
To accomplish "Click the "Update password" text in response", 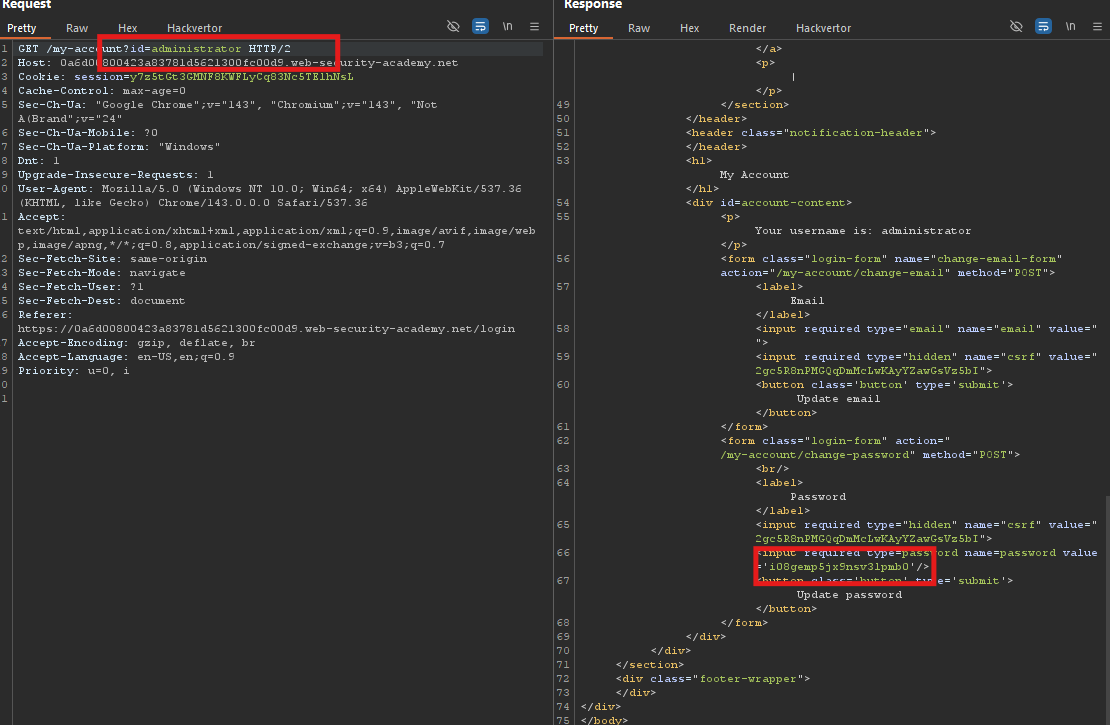I will pyautogui.click(x=849, y=595).
